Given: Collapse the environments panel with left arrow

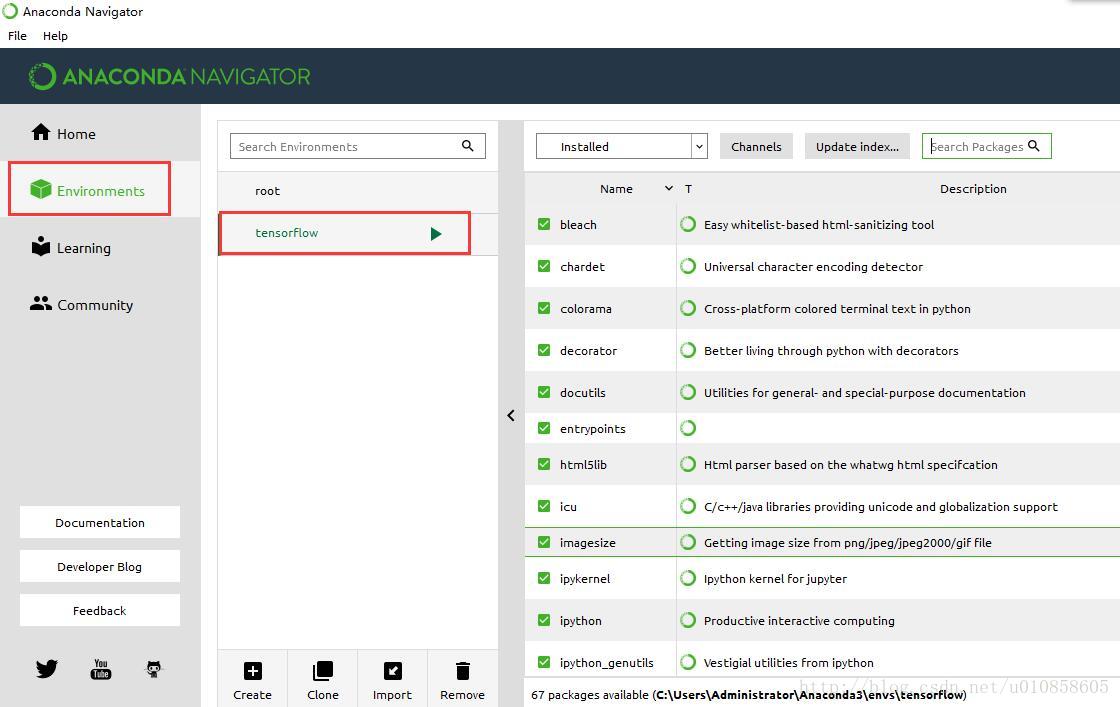Looking at the screenshot, I should [511, 415].
